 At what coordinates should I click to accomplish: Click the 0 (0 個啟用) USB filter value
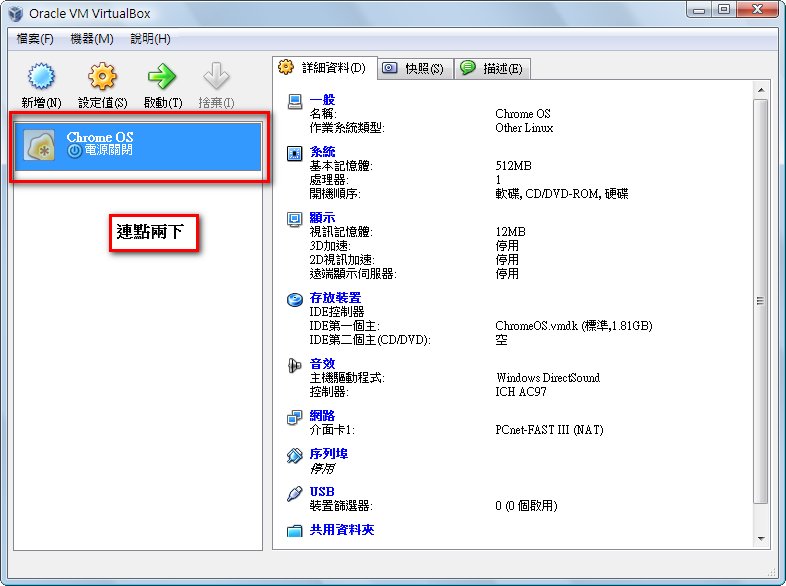(526, 506)
